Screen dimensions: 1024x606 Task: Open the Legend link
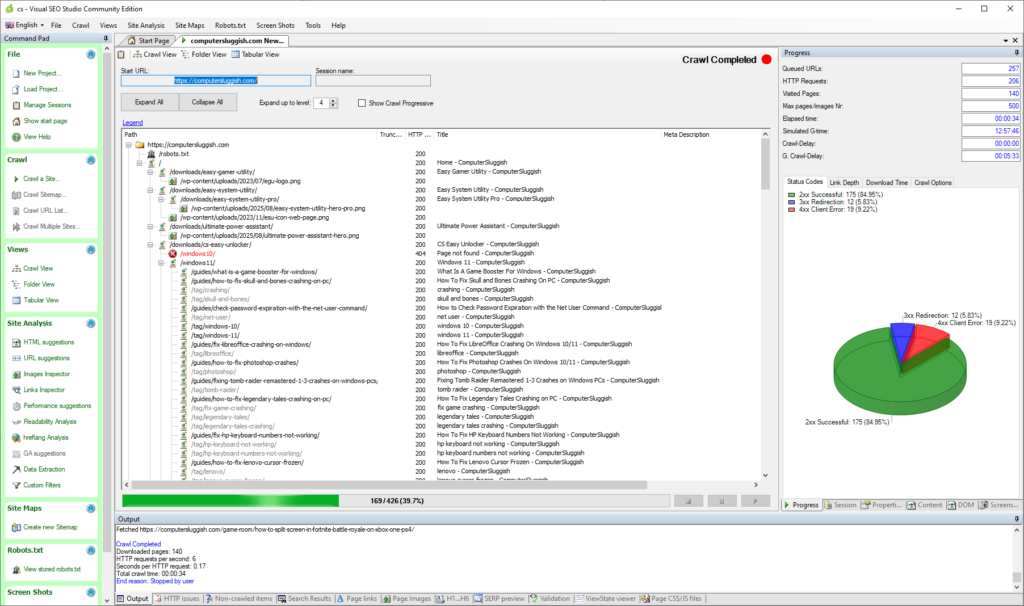(x=133, y=123)
